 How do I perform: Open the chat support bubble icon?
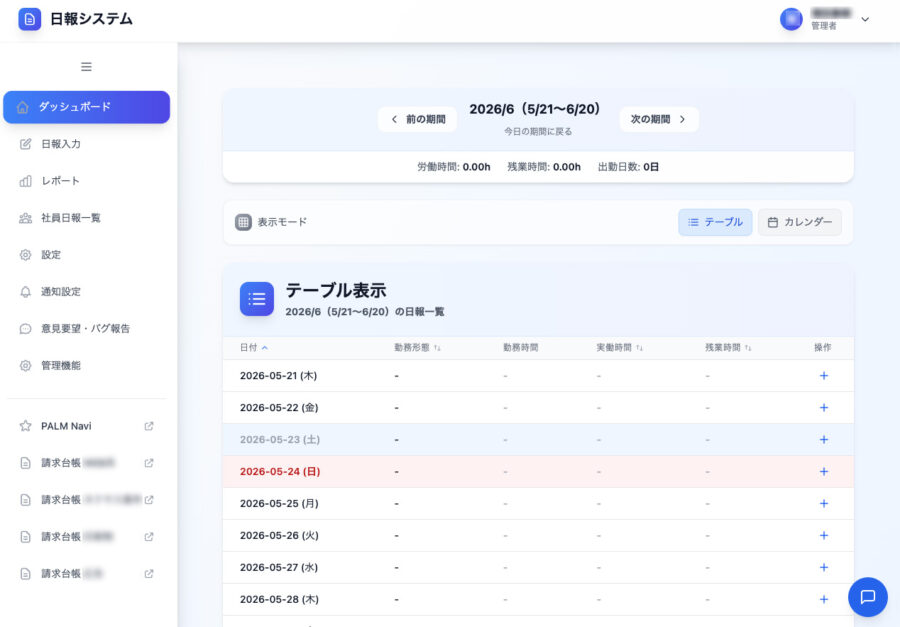click(x=867, y=597)
